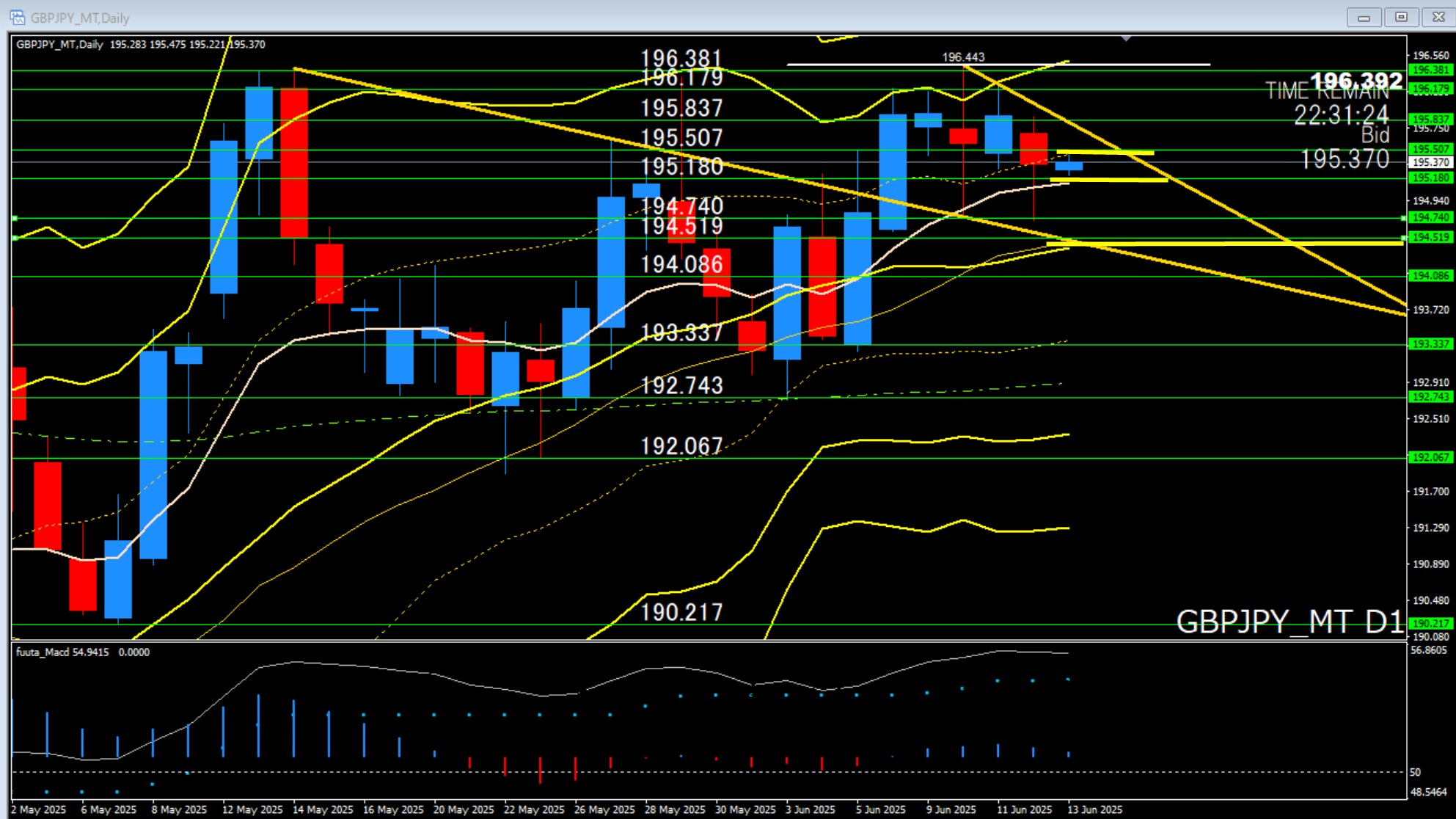Click the green 194.086 price tag on the axis
Screen dimensions: 1456x819
coord(1430,275)
